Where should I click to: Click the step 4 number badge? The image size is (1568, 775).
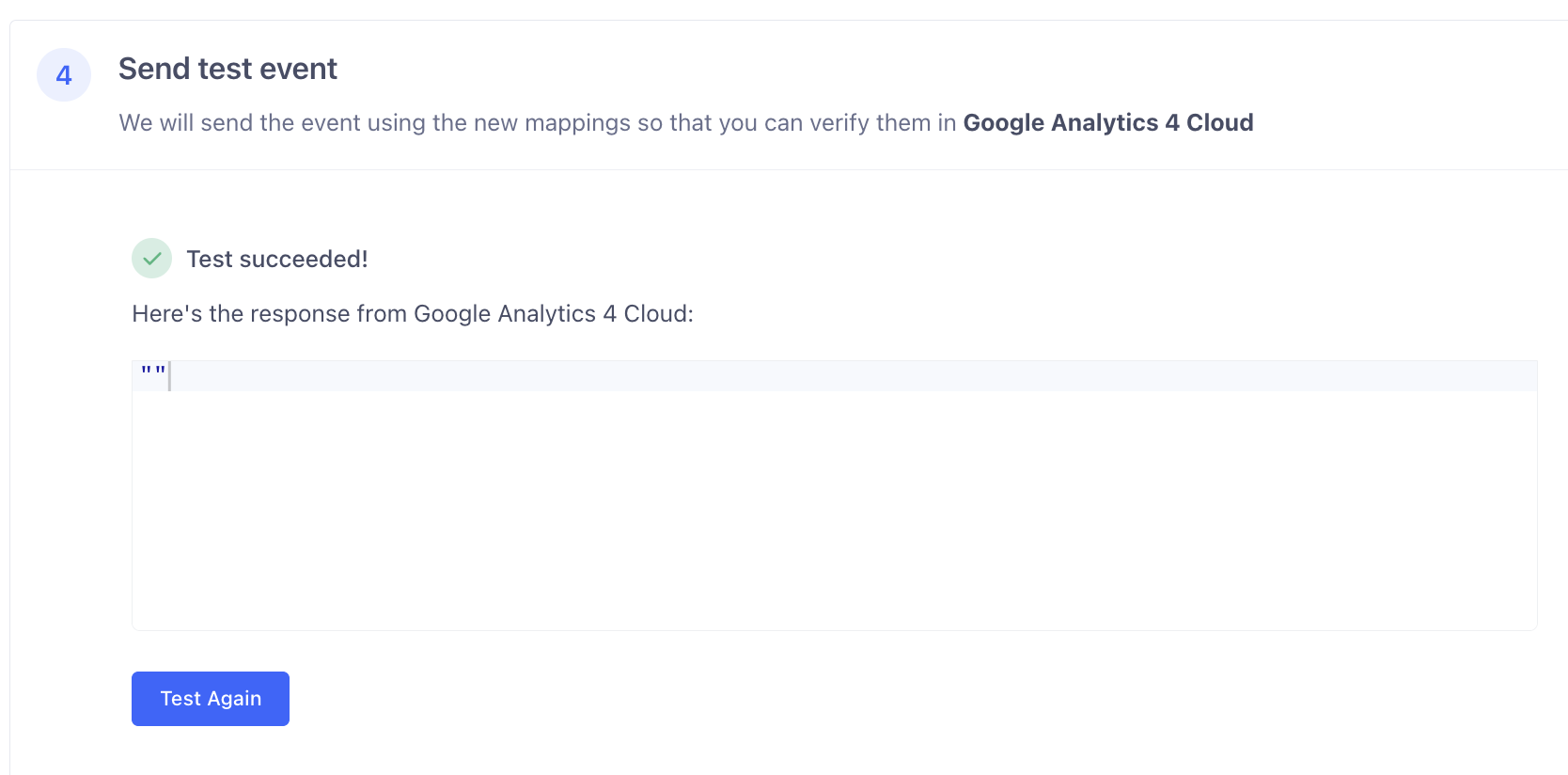(64, 75)
